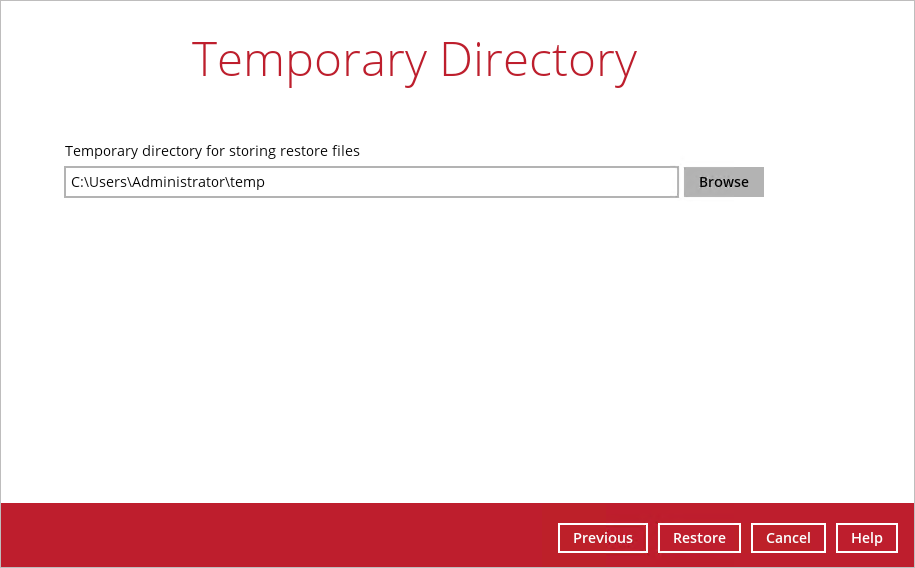Screen dimensions: 915x568
Task: Focus the temporary directory path field
Action: [400, 182]
